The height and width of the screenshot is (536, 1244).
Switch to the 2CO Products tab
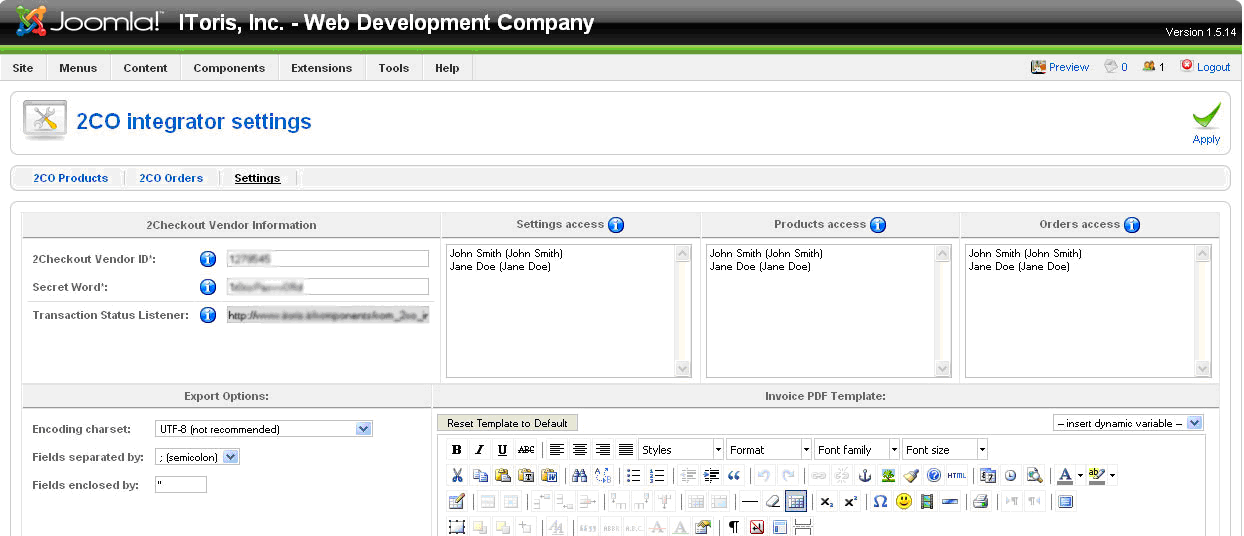pyautogui.click(x=71, y=178)
